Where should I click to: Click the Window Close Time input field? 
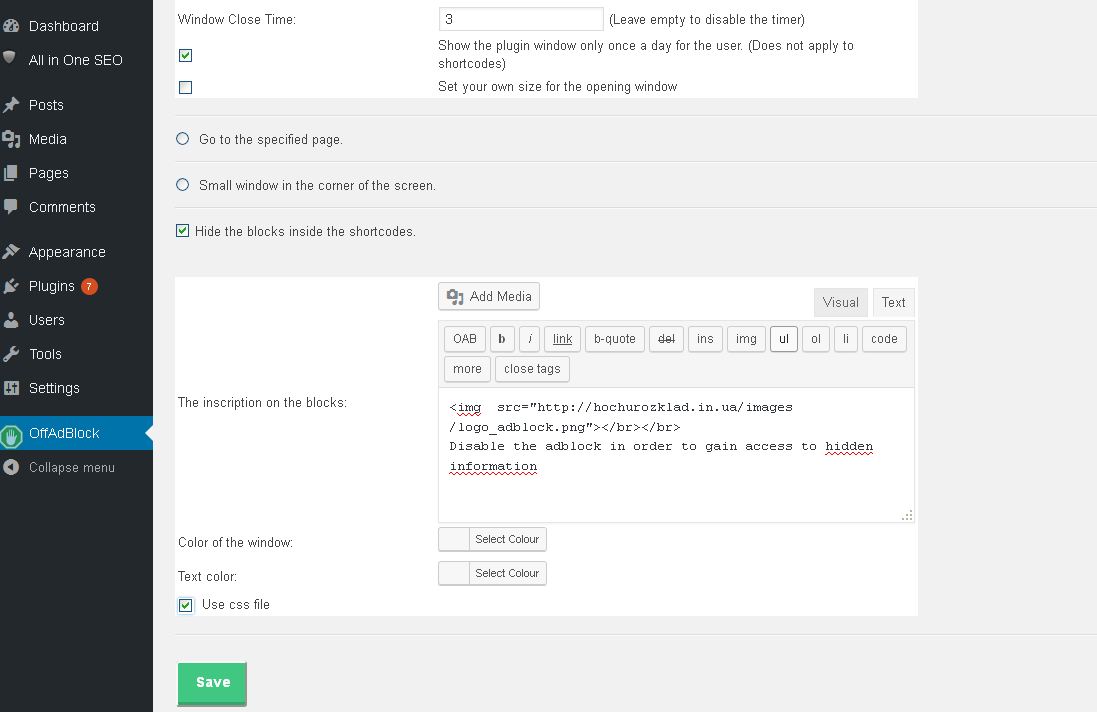[x=520, y=19]
